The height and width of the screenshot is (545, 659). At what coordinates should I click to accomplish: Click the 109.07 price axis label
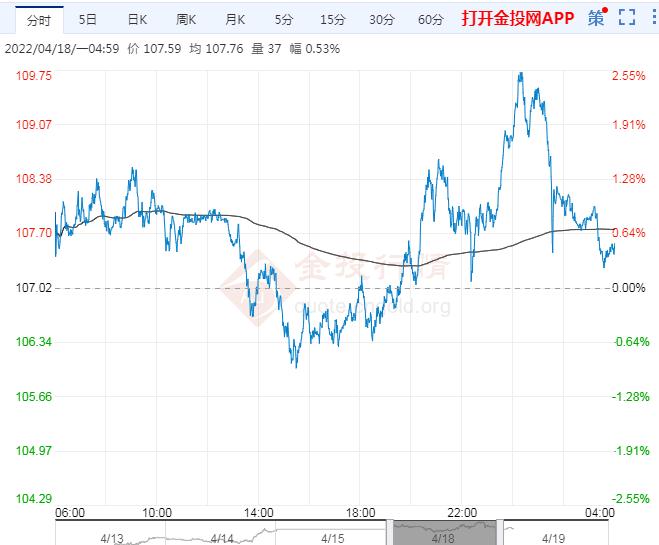(x=34, y=125)
